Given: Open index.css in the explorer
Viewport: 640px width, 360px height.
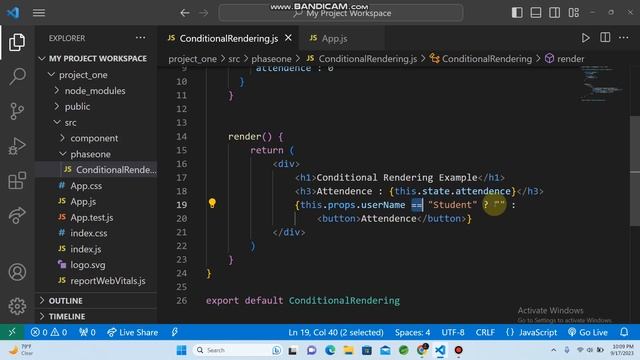Looking at the screenshot, I should (x=96, y=233).
